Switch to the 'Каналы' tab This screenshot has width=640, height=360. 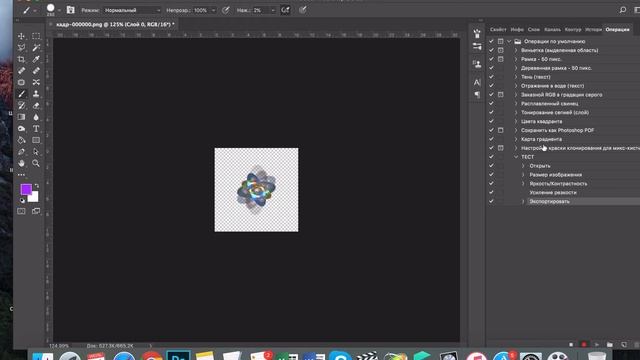point(552,29)
